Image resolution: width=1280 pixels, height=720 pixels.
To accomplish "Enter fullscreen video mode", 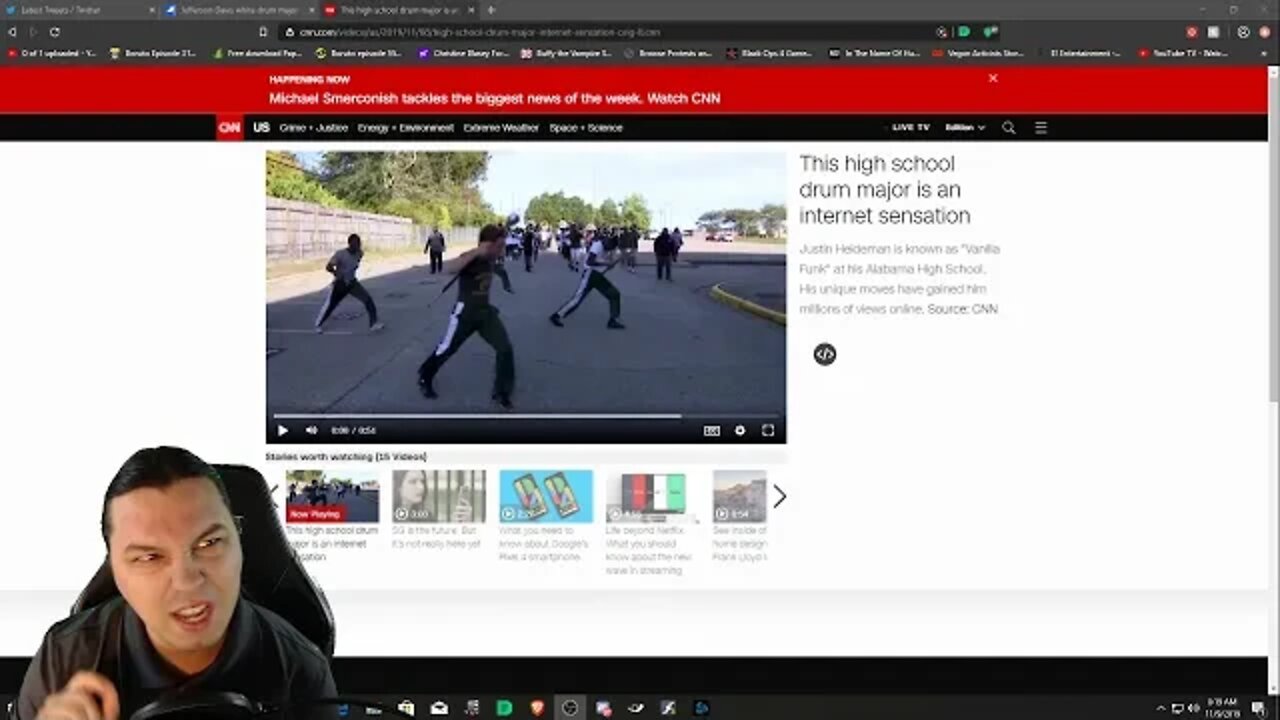I will (768, 430).
